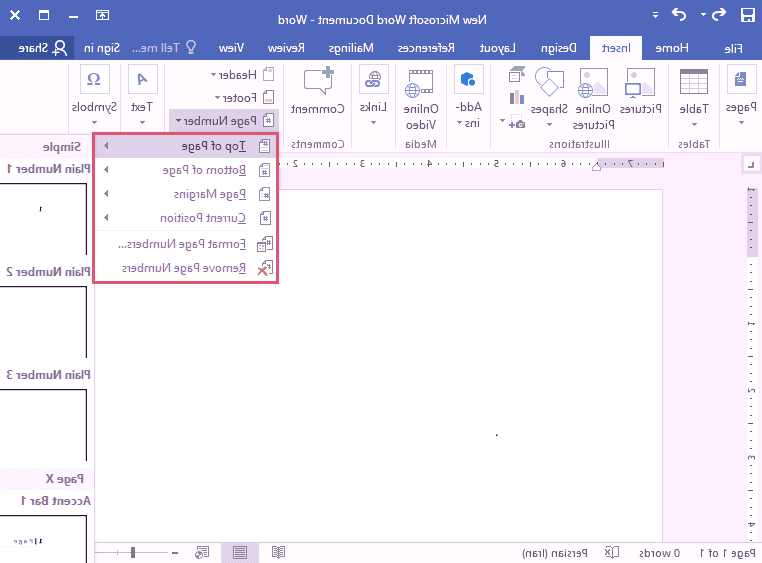
Task: Switch to the Home tab
Action: 672,48
